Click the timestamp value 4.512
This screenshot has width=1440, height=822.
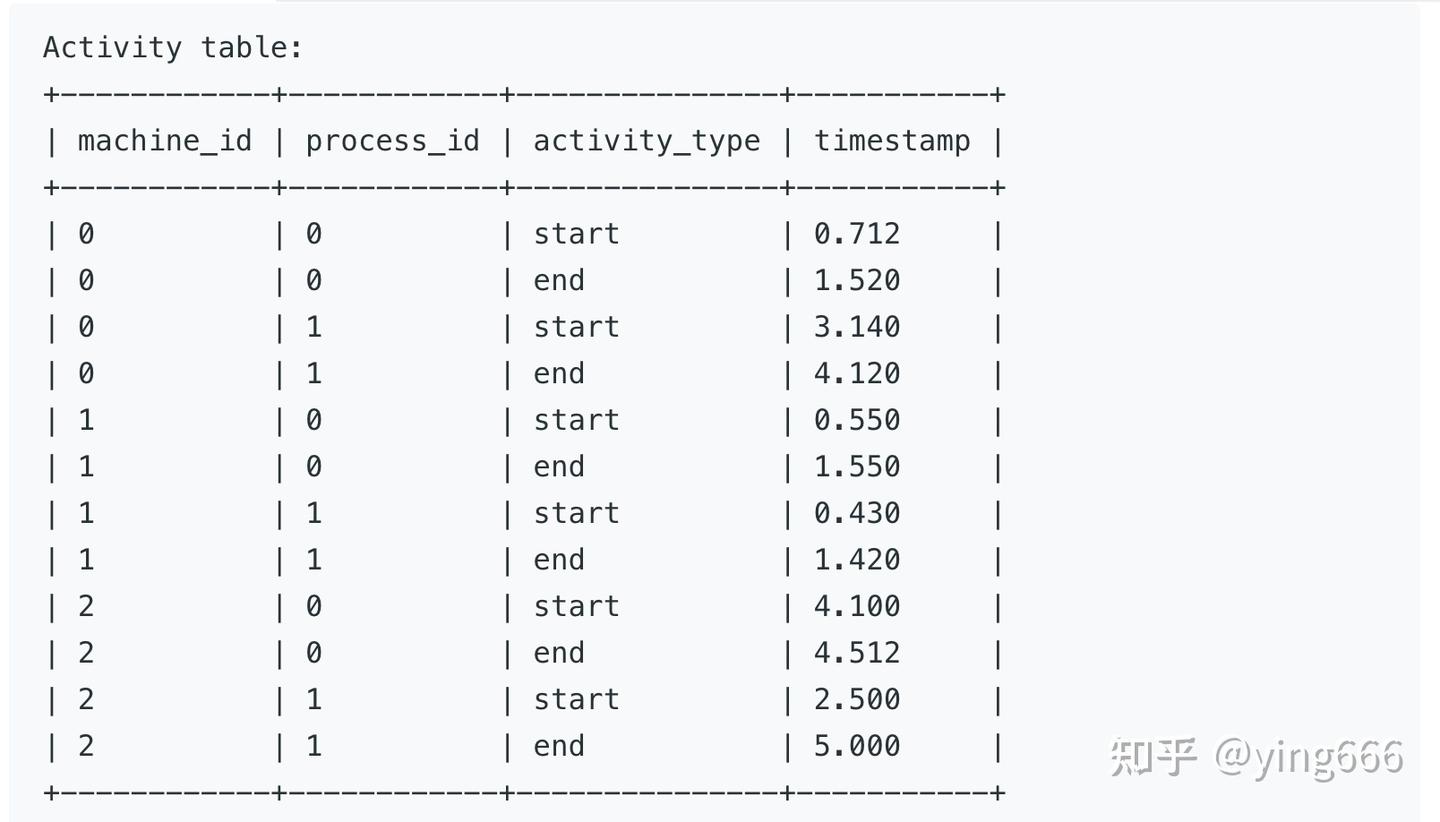pyautogui.click(x=857, y=652)
